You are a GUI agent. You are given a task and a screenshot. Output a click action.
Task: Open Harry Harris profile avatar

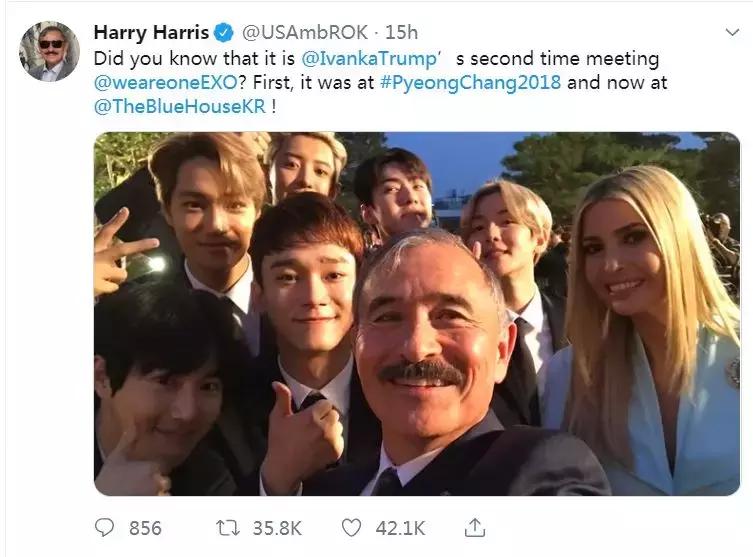(49, 51)
